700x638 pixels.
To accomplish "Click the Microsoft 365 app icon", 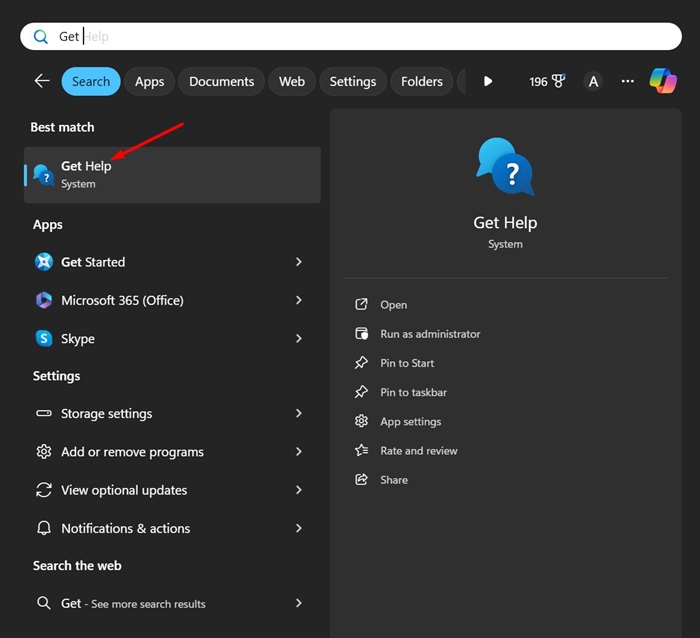I will 44,300.
